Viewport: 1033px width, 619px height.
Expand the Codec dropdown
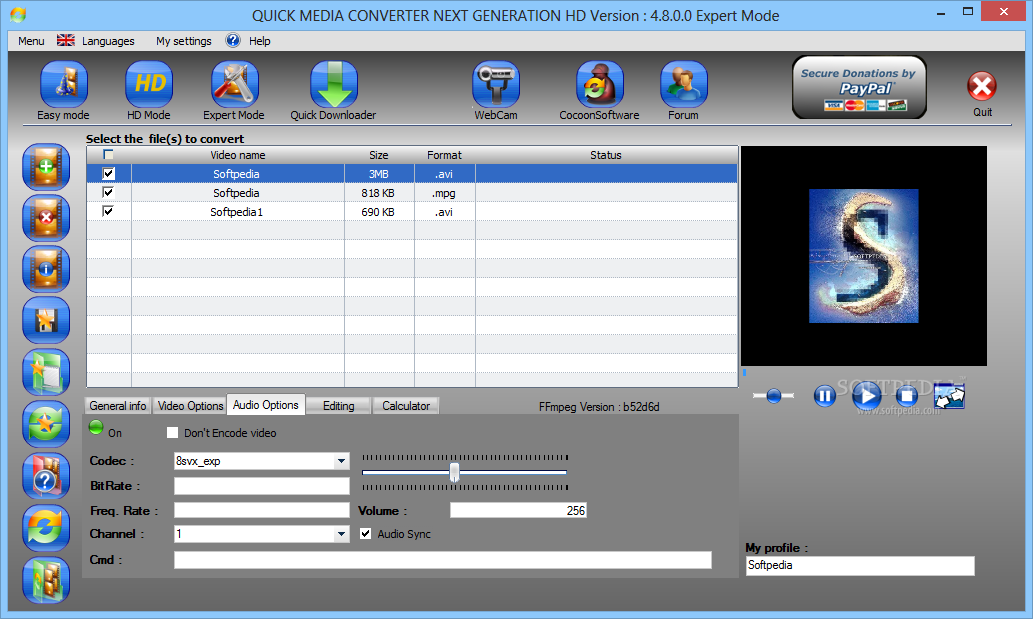point(341,461)
